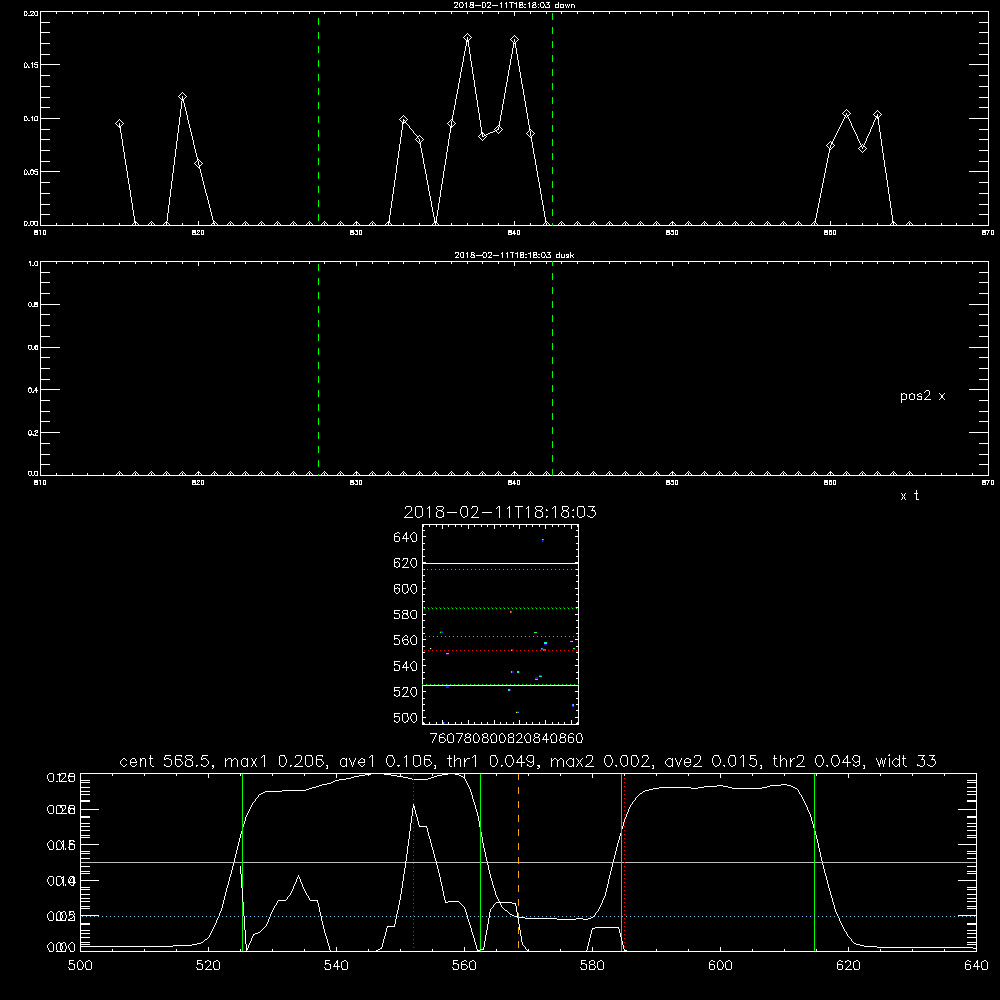The height and width of the screenshot is (1000, 1000).
Task: Click the '760780800820840860' x-axis labels of scatter plot
Action: pos(506,738)
